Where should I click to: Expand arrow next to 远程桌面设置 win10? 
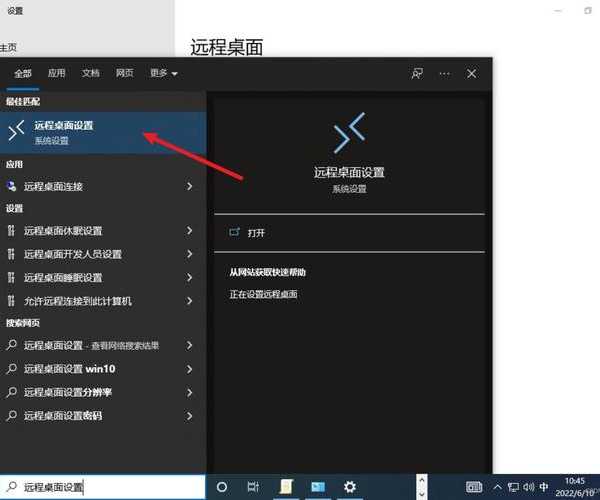[189, 368]
